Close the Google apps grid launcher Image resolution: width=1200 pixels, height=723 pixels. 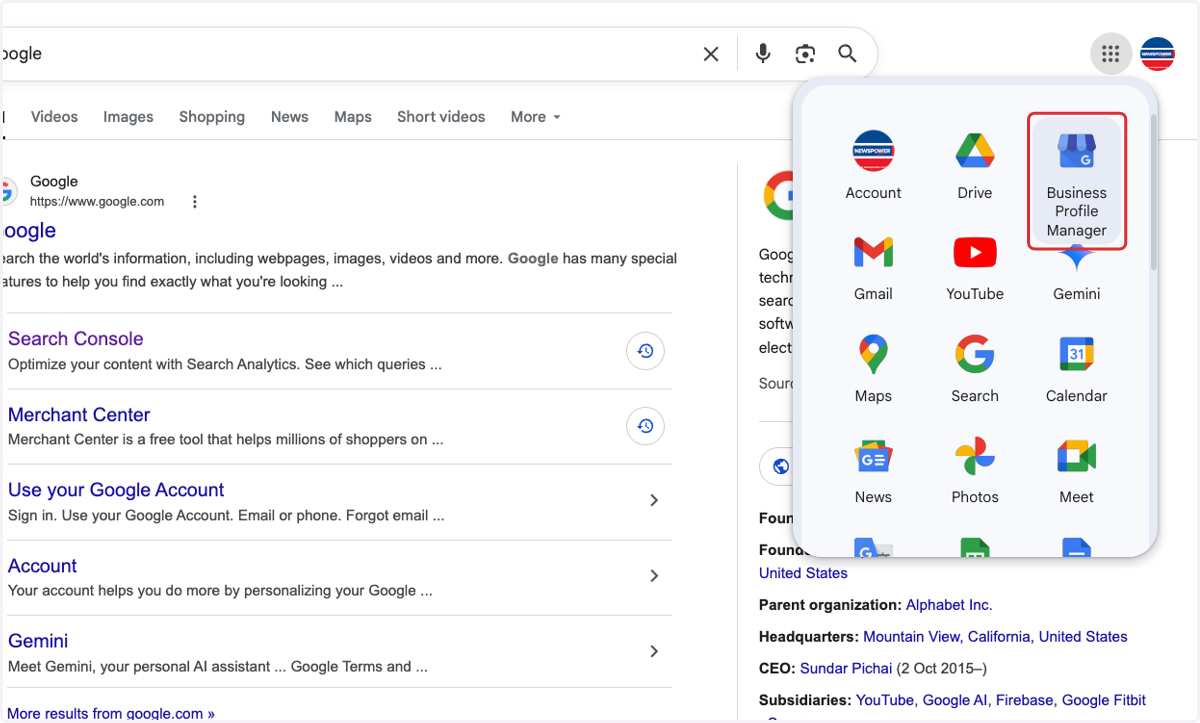(x=1110, y=54)
